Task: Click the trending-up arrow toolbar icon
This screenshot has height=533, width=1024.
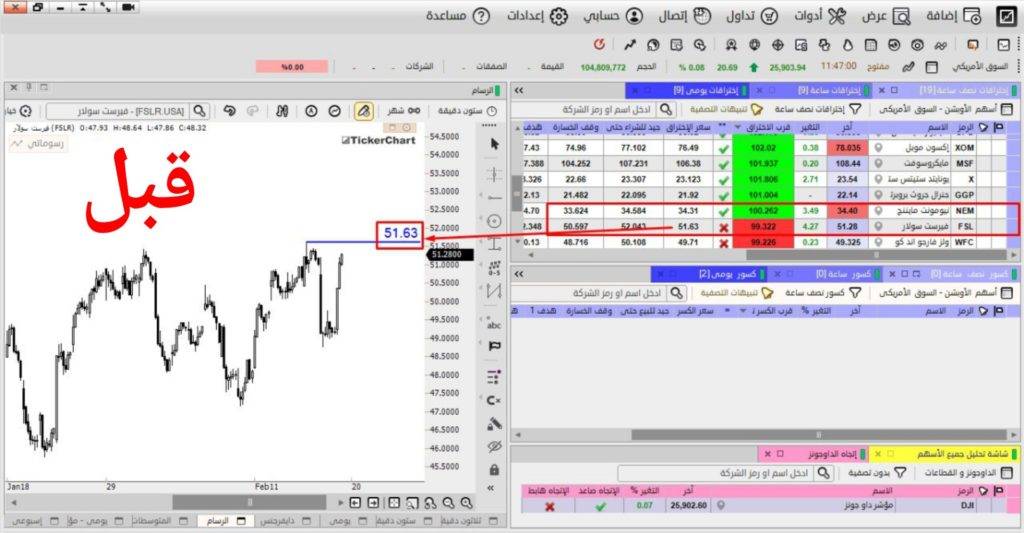Action: 630,44
